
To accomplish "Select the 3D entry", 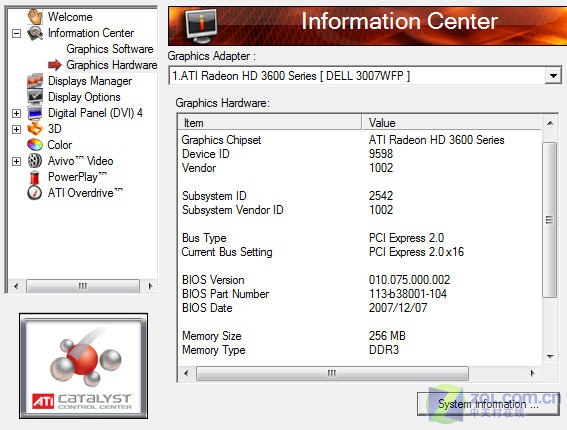I will click(55, 129).
